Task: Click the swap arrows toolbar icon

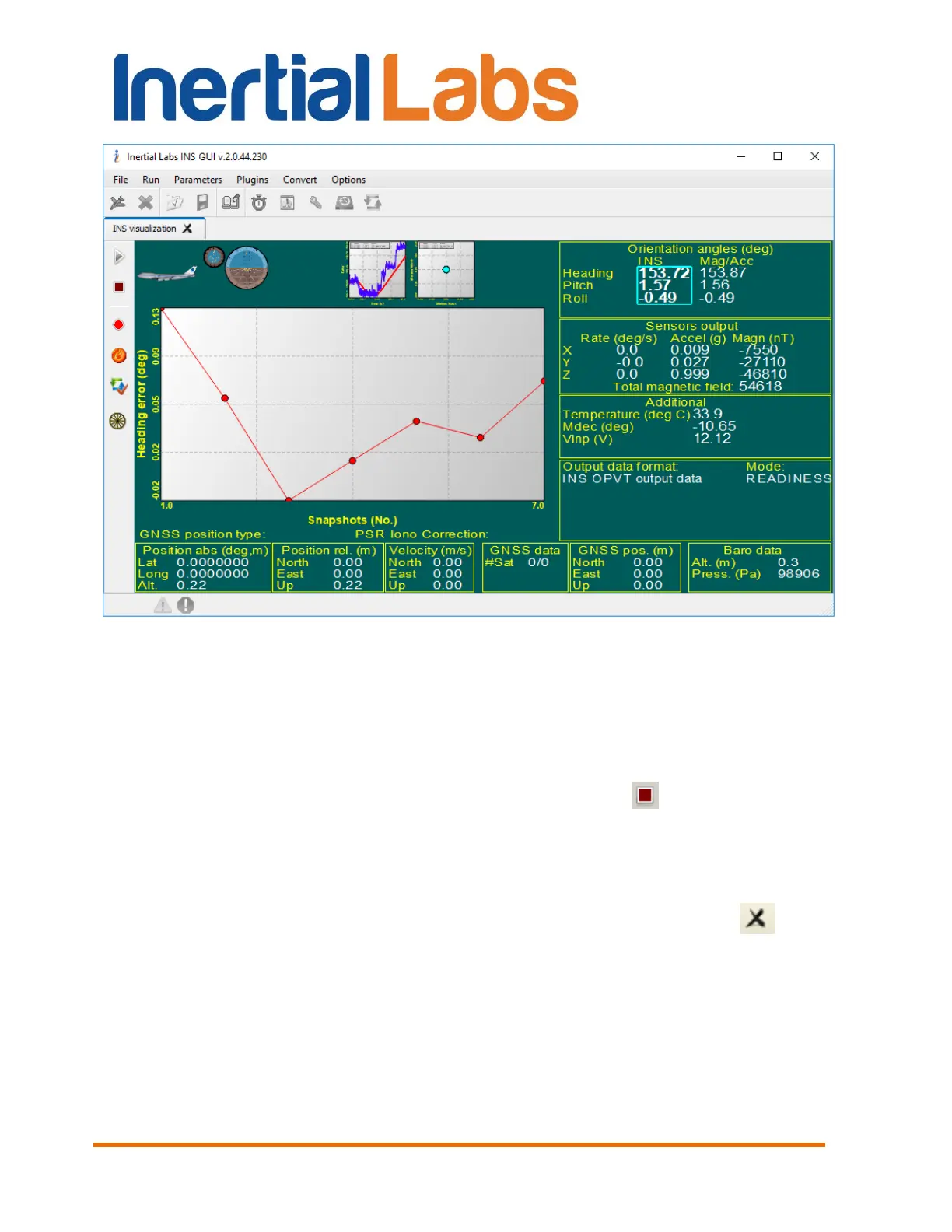Action: [x=373, y=203]
